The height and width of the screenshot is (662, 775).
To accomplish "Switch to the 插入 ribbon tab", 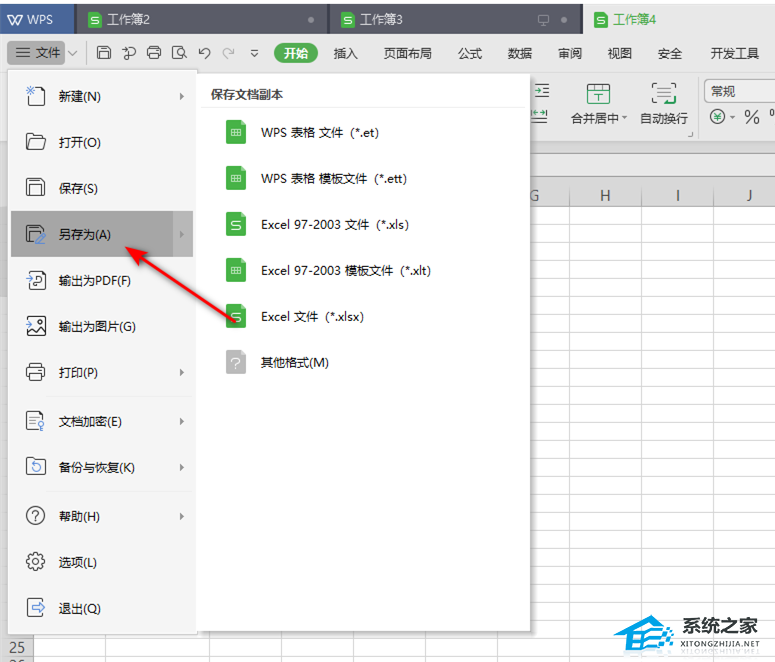I will [345, 53].
